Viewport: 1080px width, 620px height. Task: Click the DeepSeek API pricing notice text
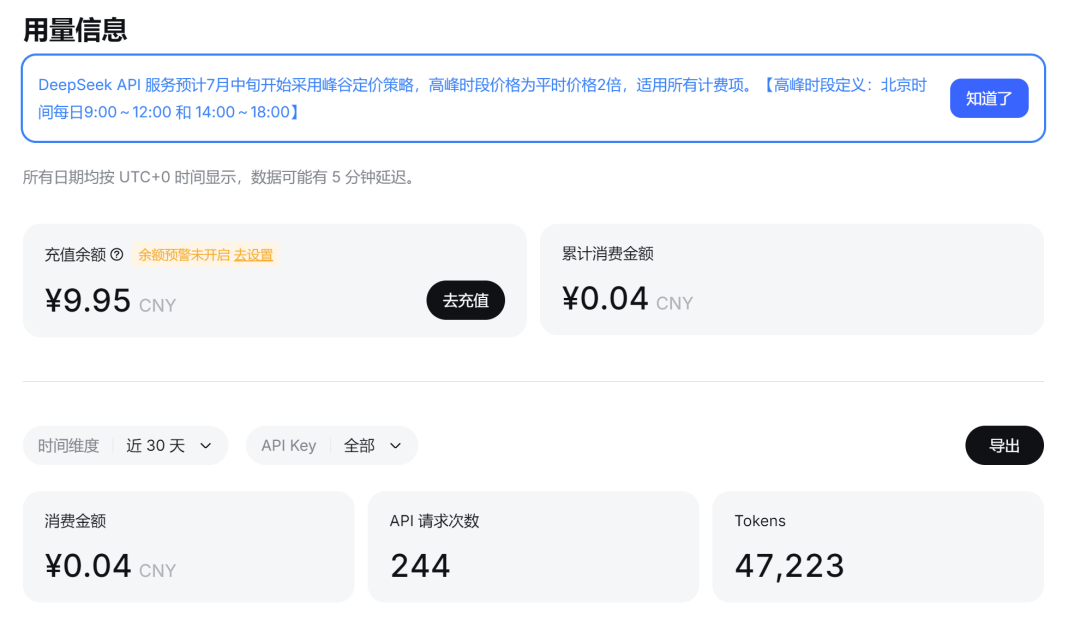pos(482,99)
